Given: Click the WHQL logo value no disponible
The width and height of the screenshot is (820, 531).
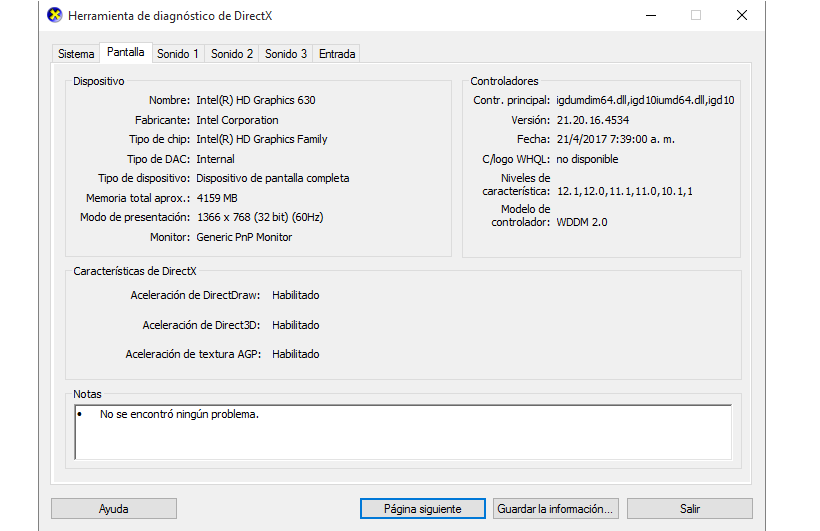Looking at the screenshot, I should pos(587,159).
